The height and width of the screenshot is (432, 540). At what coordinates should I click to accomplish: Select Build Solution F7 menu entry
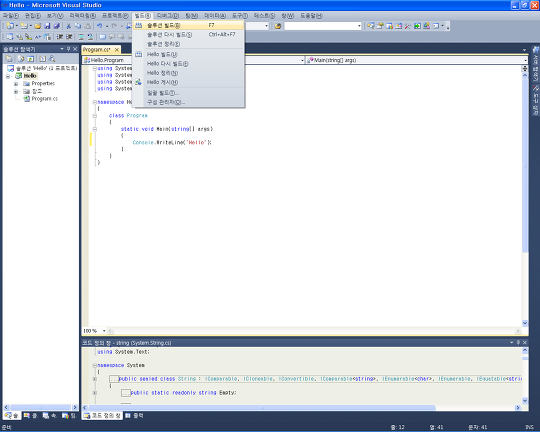click(189, 25)
